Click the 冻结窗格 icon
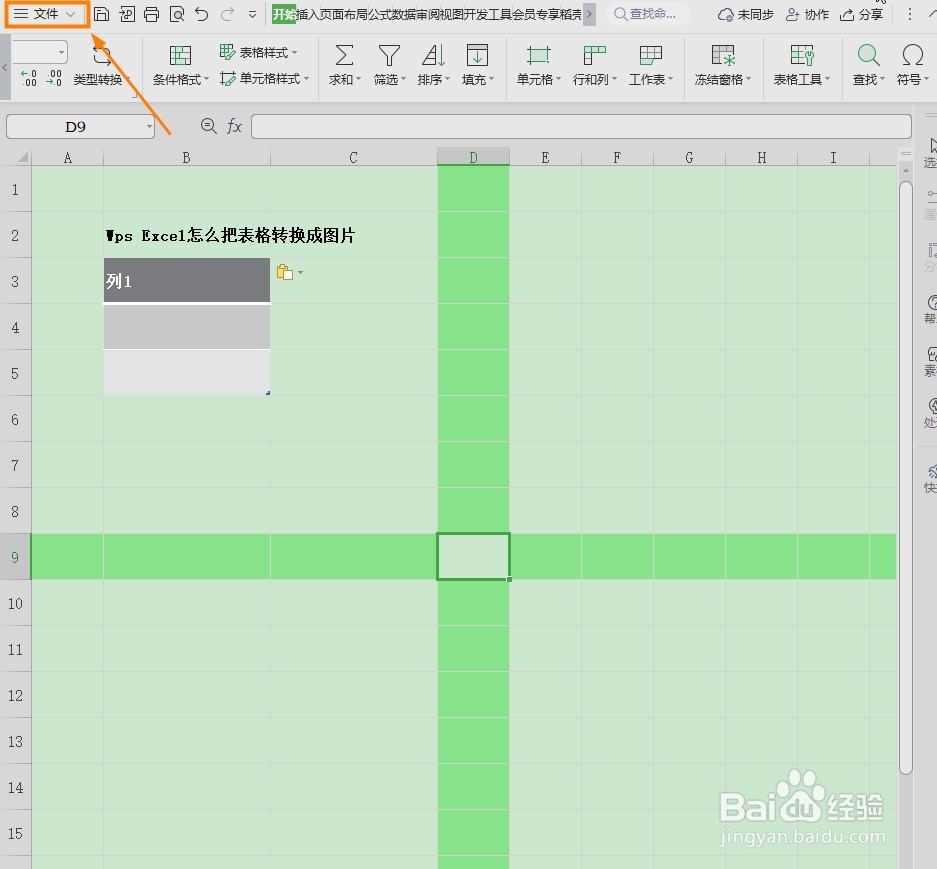Screen dimensions: 937x869 click(723, 55)
